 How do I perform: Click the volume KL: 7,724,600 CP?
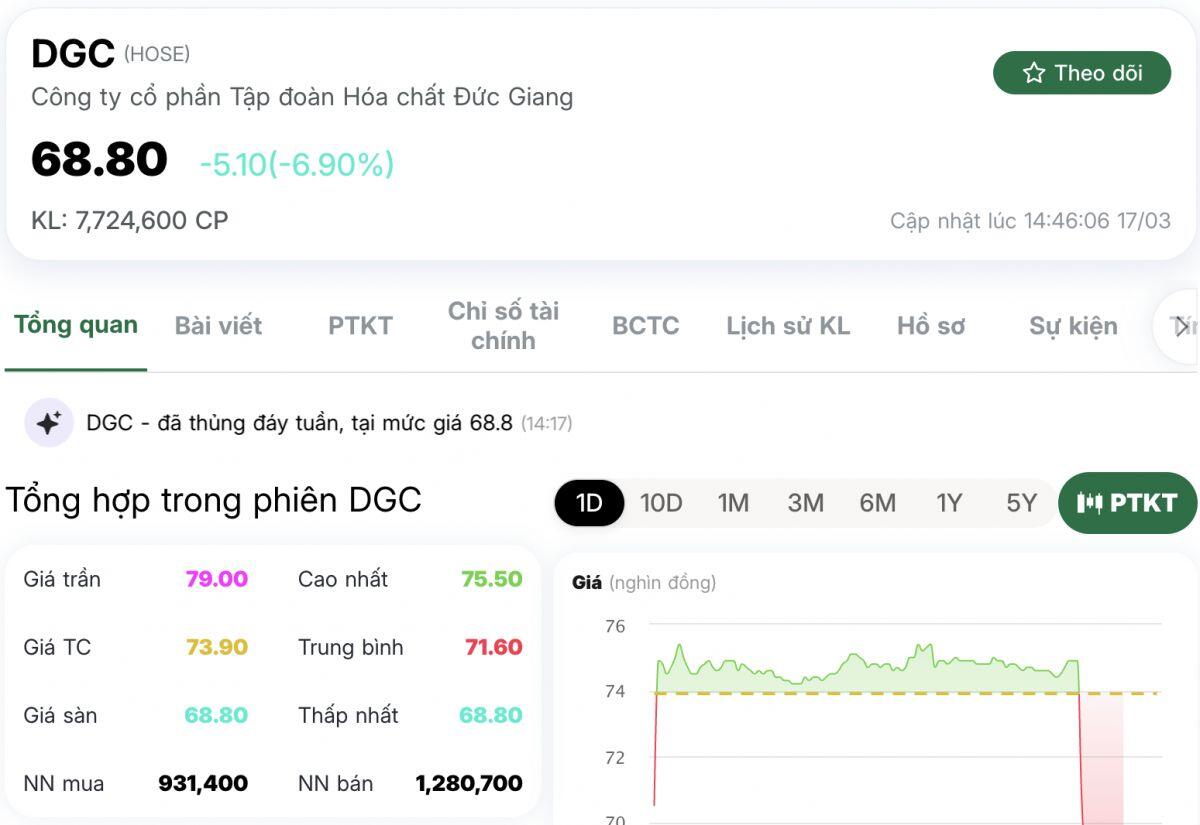click(x=130, y=220)
